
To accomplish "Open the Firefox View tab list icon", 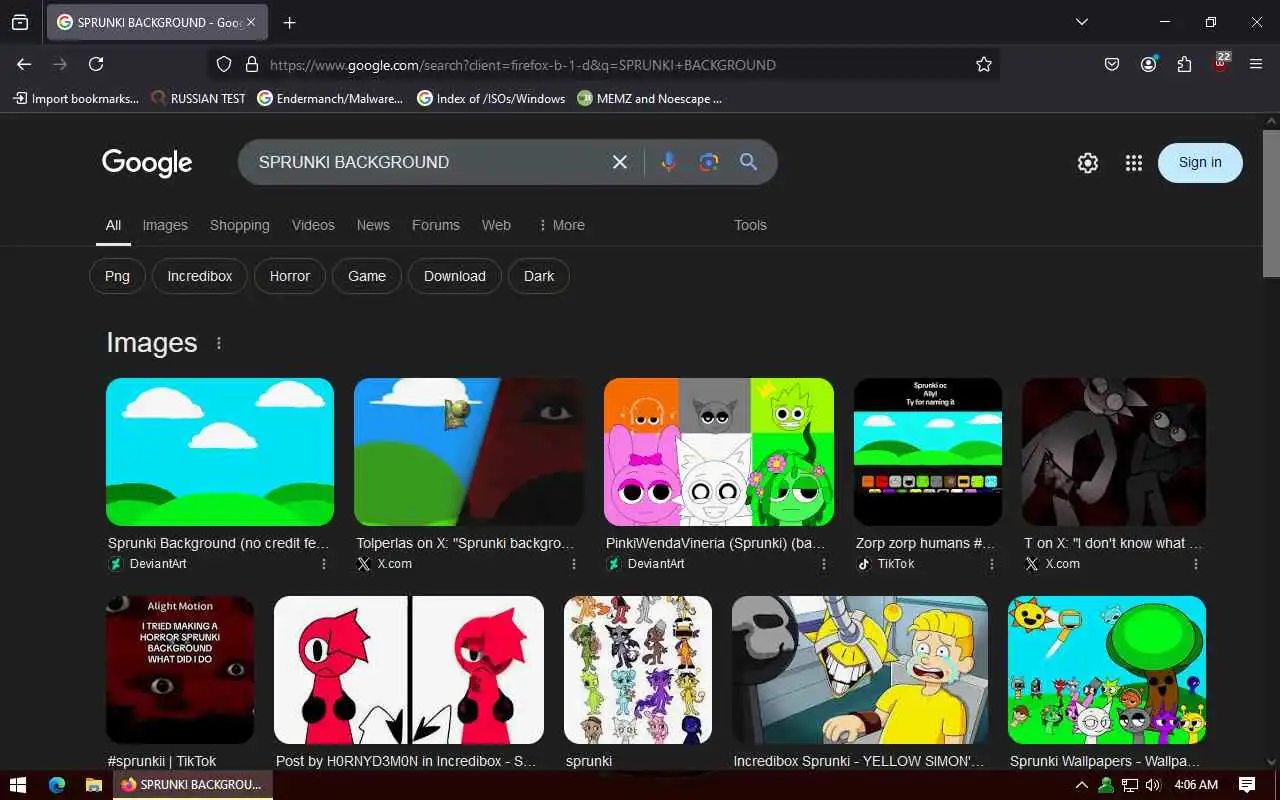I will point(20,22).
